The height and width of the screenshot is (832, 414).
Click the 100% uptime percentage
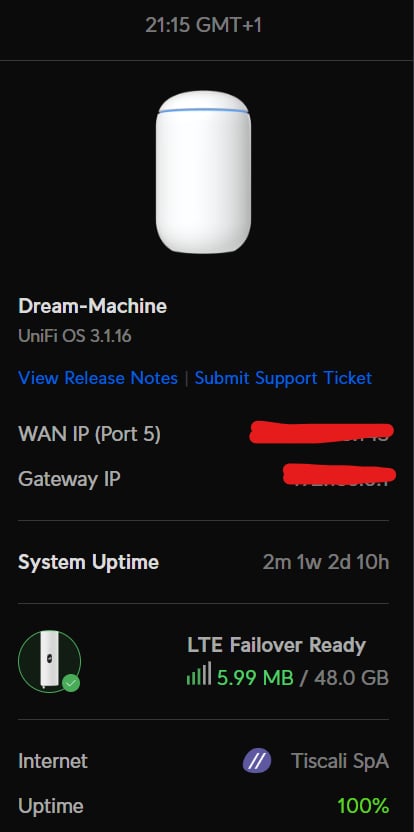tap(363, 806)
